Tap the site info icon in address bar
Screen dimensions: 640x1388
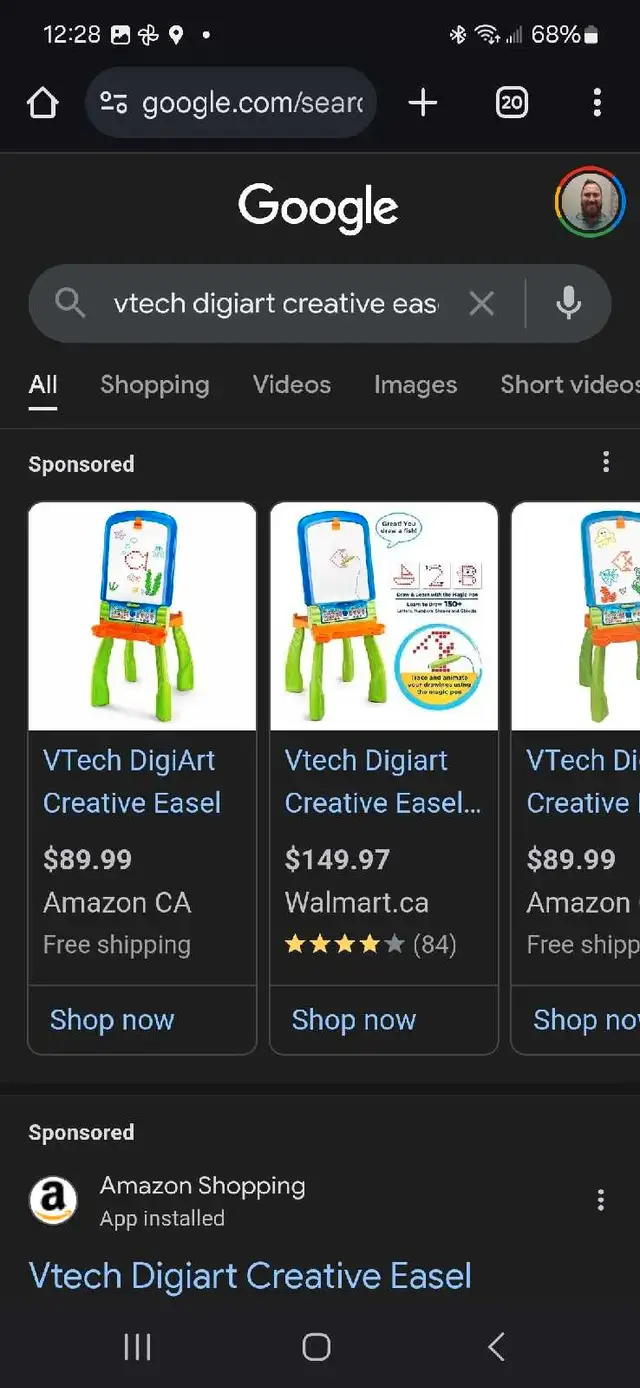pyautogui.click(x=114, y=102)
